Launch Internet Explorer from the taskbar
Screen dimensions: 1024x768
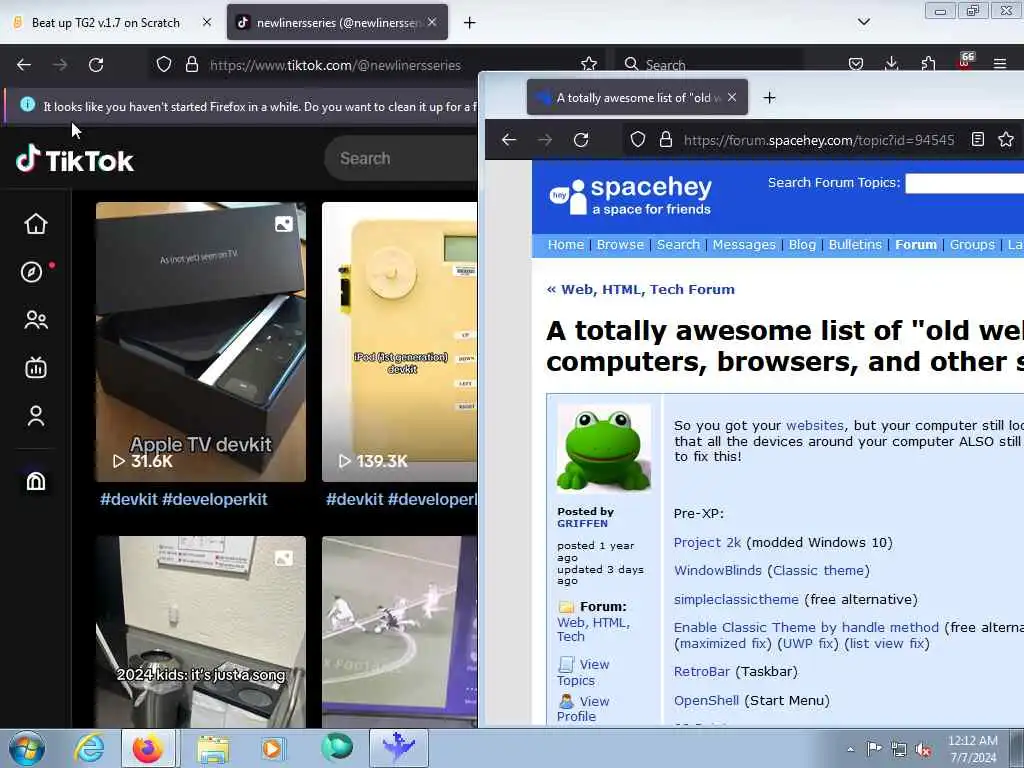pos(89,748)
